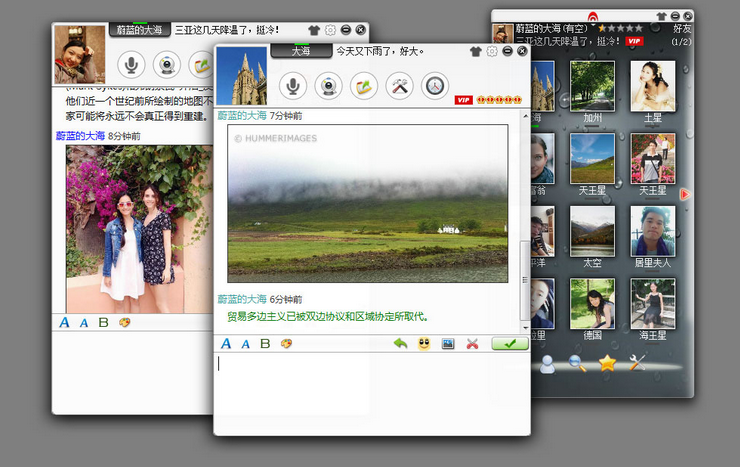Increase font size with large A icon

[x=226, y=344]
